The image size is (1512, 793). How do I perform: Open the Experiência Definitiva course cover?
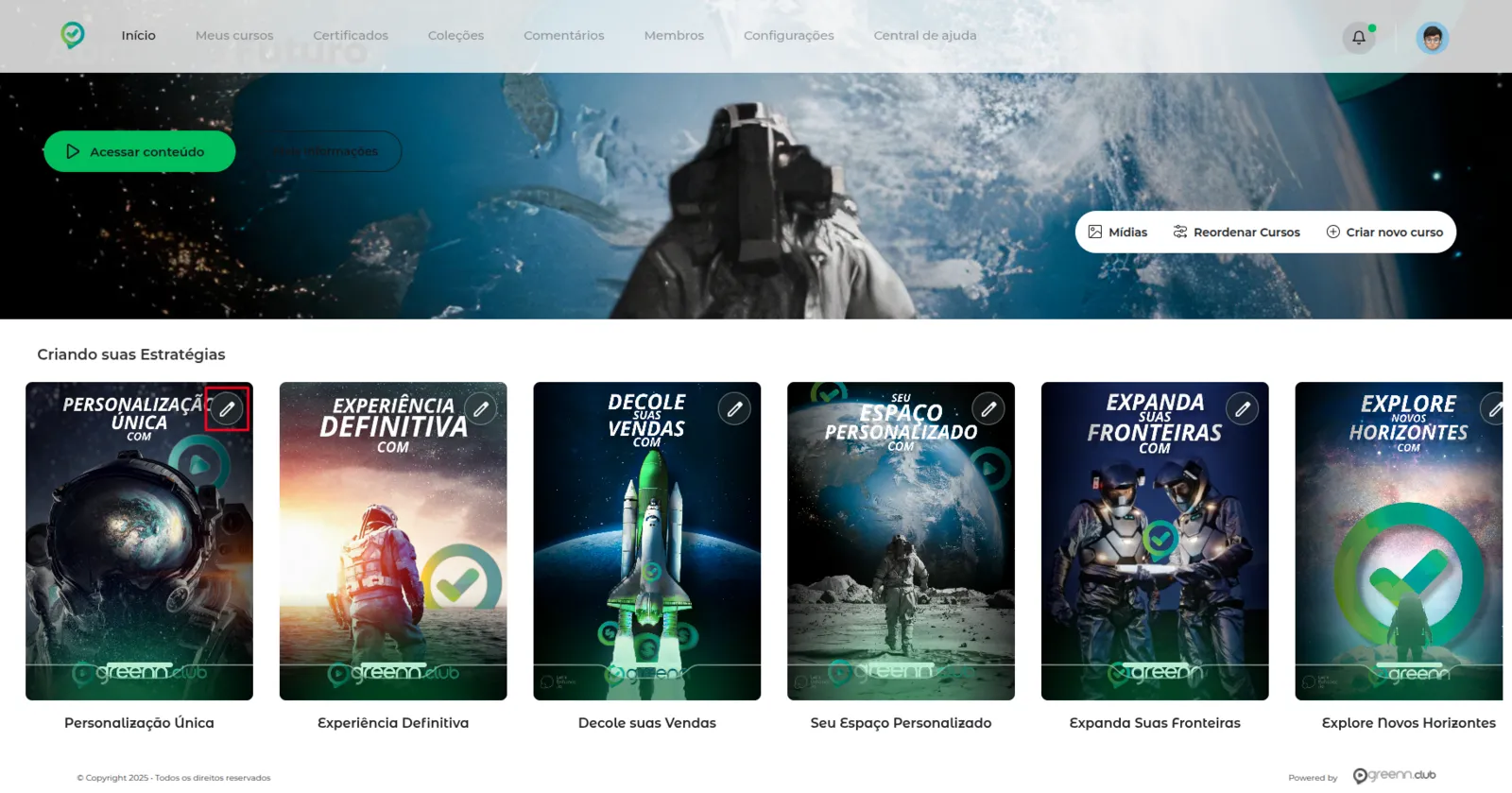[x=393, y=541]
